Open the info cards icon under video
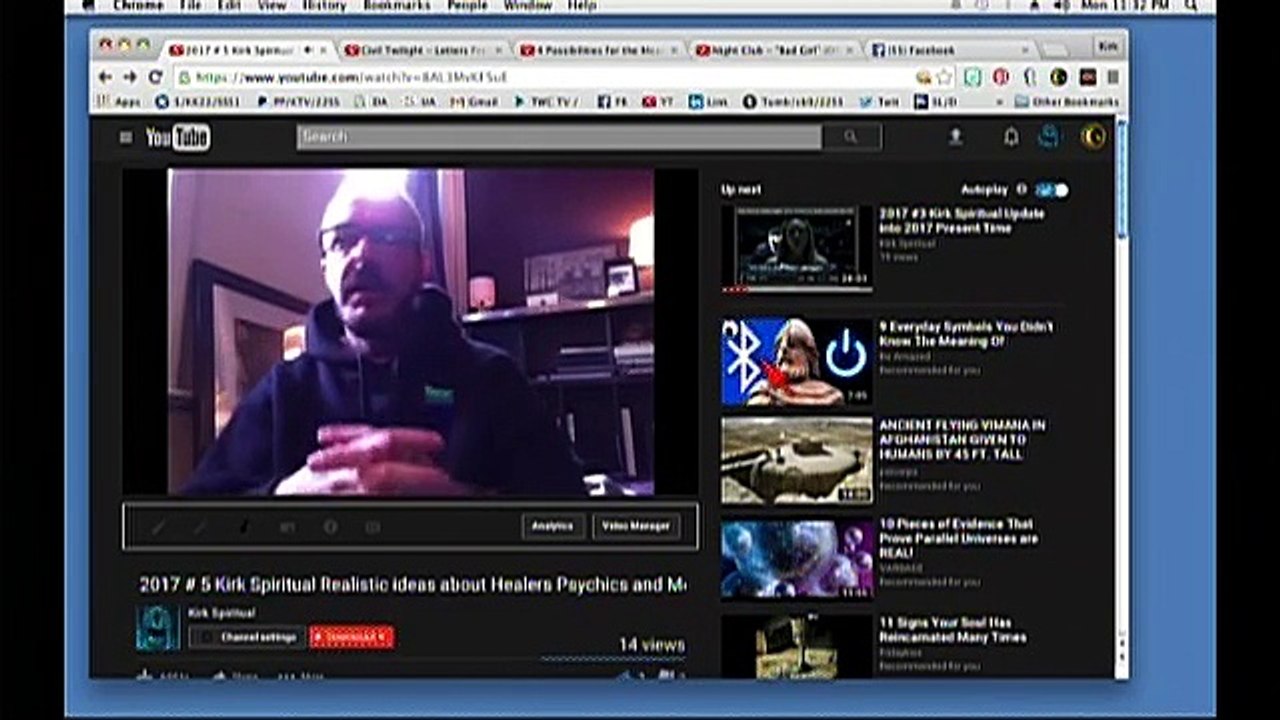This screenshot has width=1280, height=720. click(x=330, y=527)
